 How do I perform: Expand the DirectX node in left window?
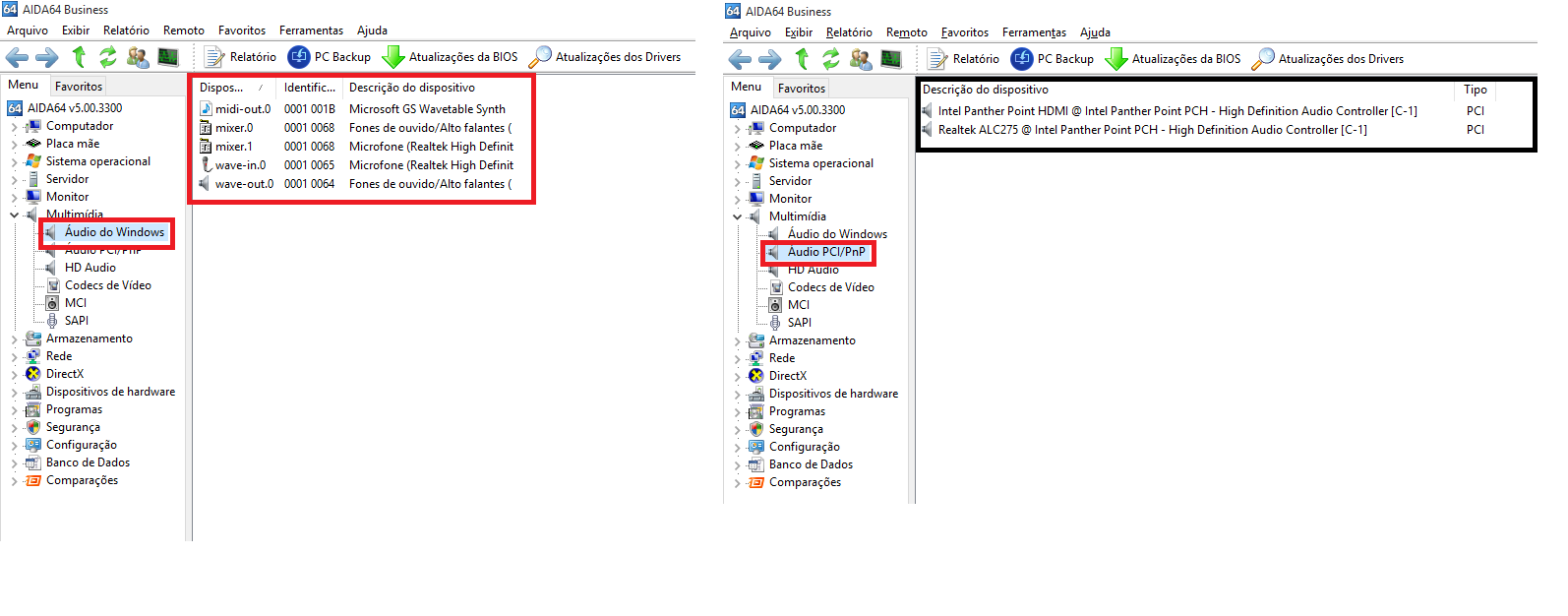(x=14, y=374)
